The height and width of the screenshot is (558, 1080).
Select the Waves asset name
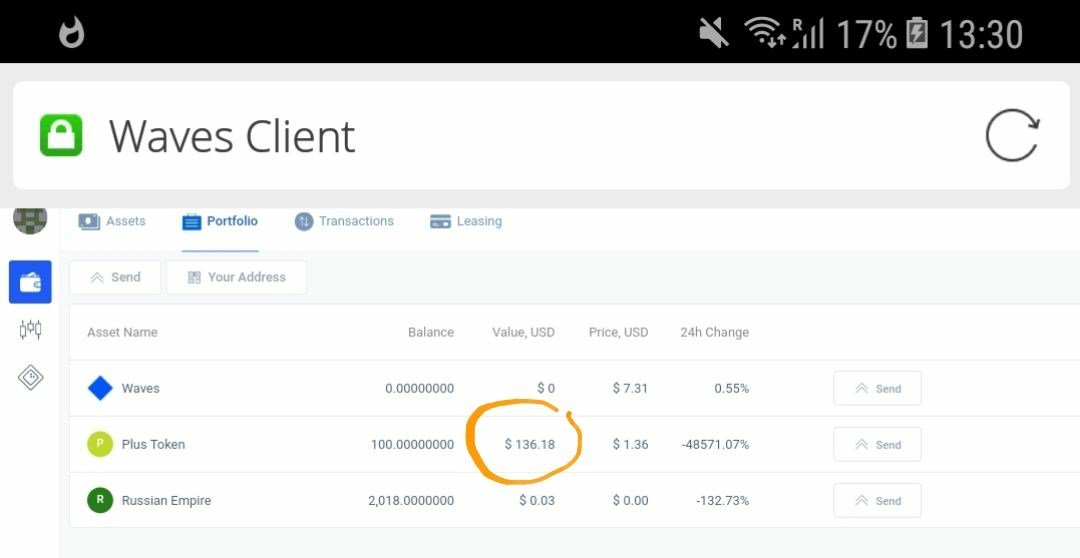point(141,389)
